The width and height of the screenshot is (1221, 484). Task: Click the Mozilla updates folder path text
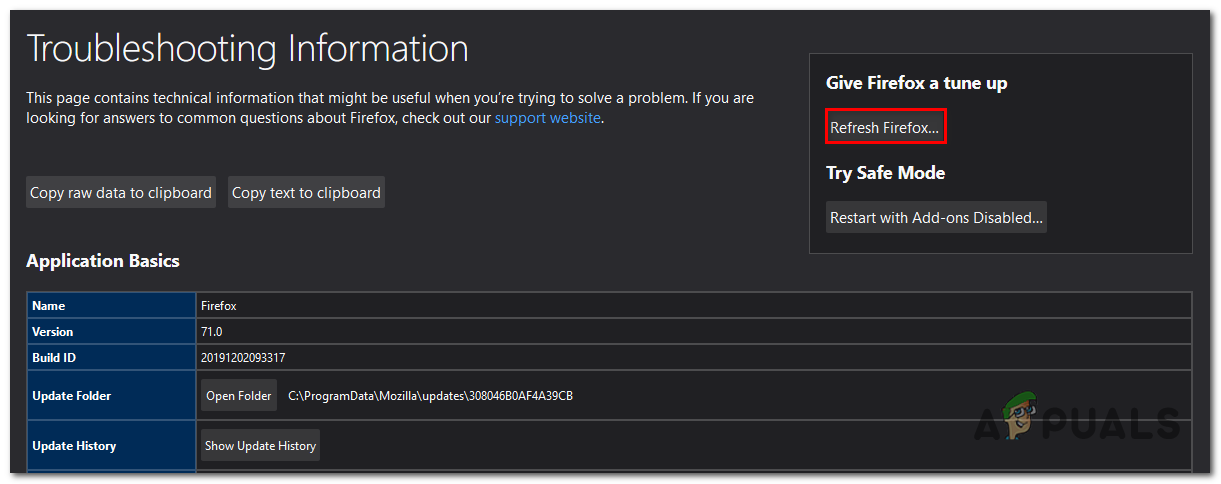pos(430,396)
